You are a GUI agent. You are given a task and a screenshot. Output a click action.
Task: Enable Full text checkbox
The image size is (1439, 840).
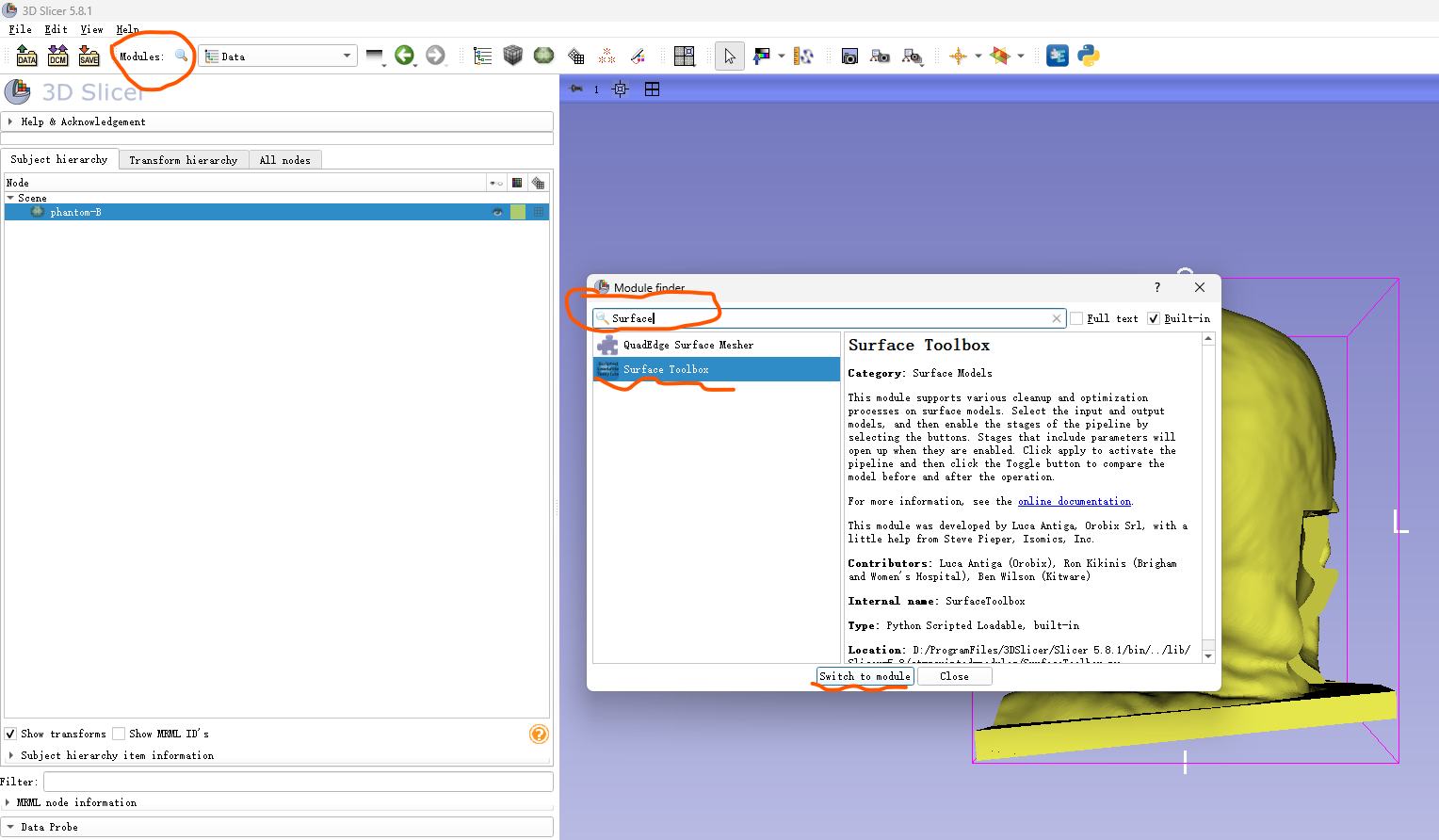[x=1076, y=318]
